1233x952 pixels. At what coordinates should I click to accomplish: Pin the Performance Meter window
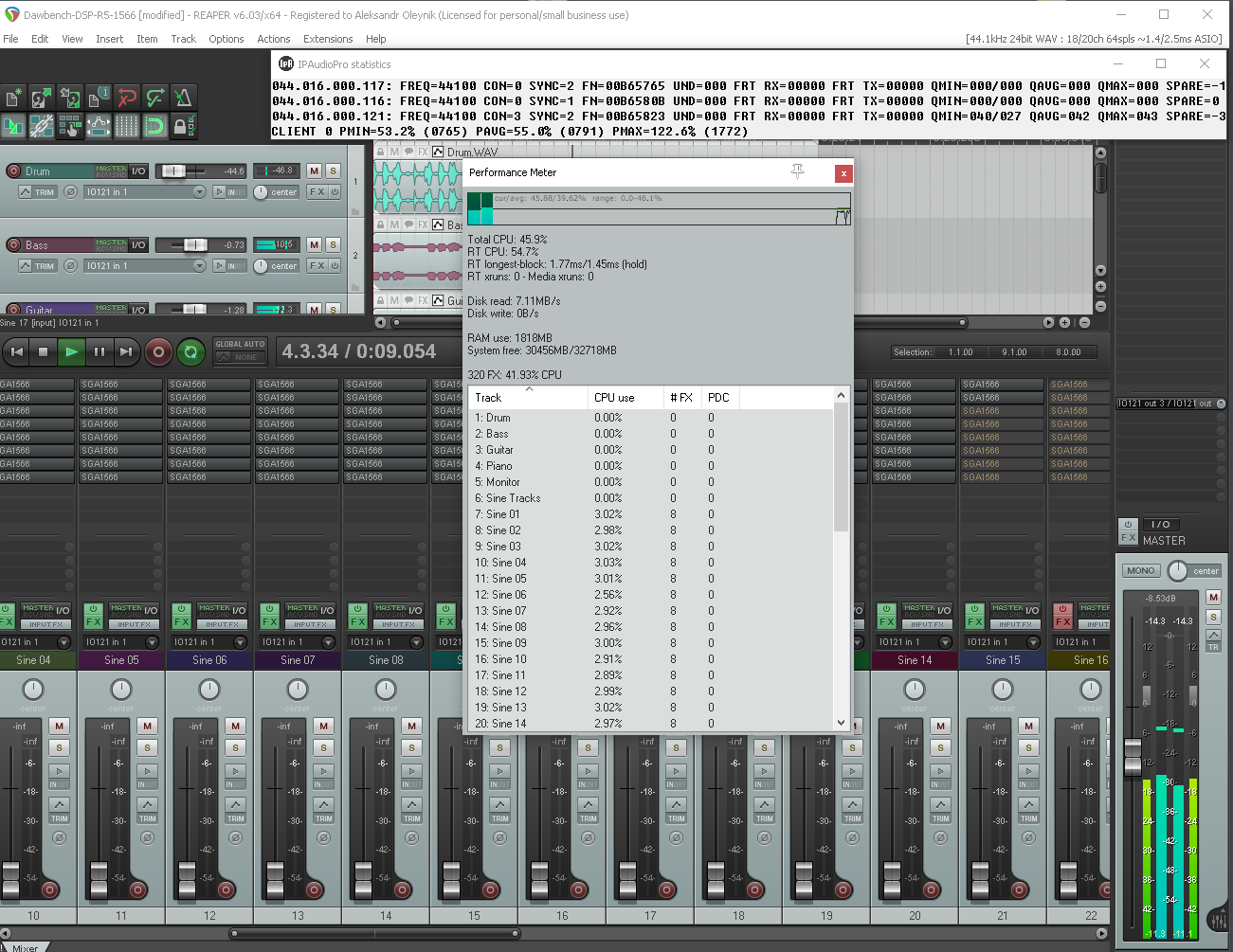click(797, 171)
